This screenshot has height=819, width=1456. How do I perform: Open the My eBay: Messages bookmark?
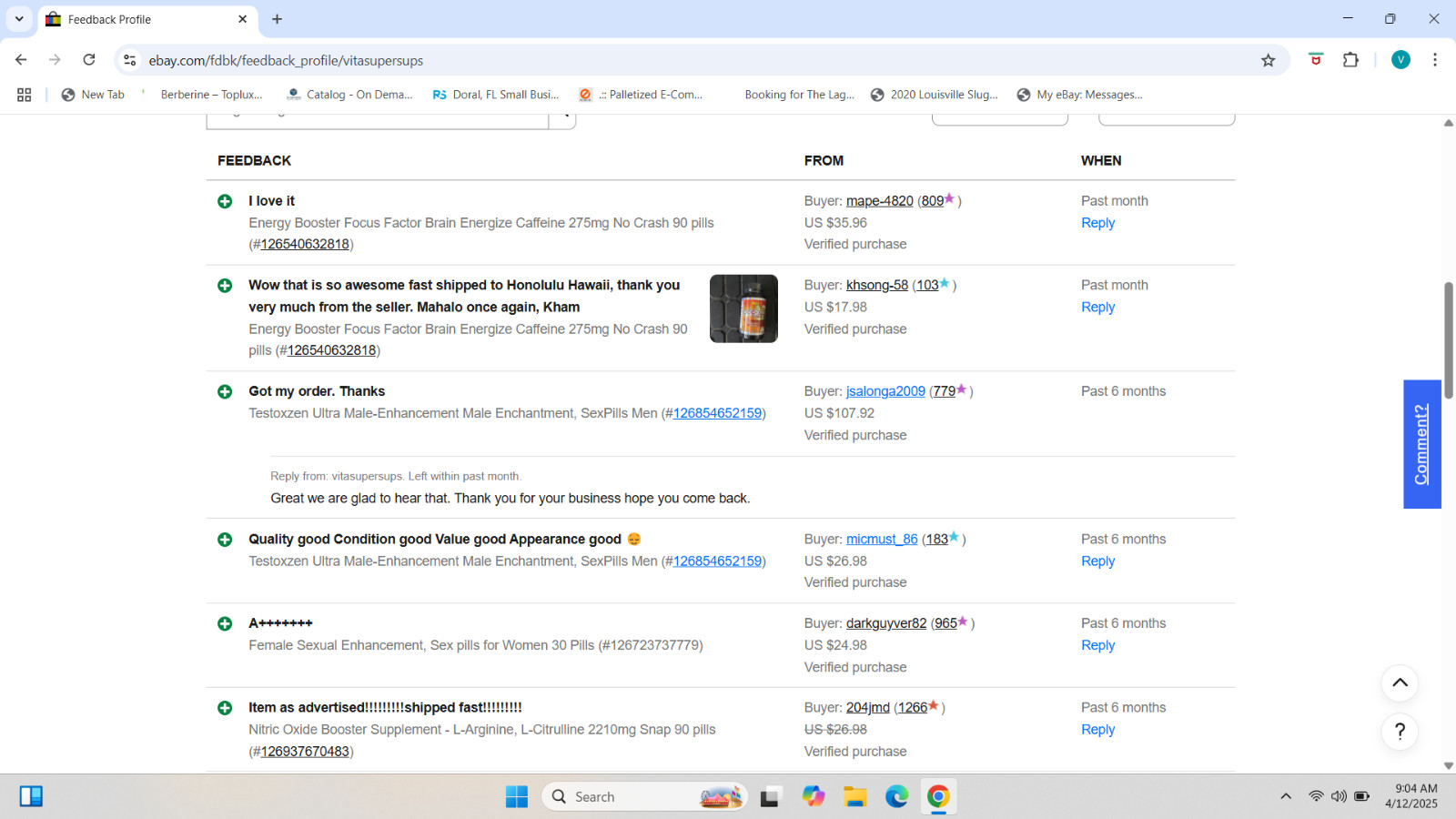point(1080,95)
